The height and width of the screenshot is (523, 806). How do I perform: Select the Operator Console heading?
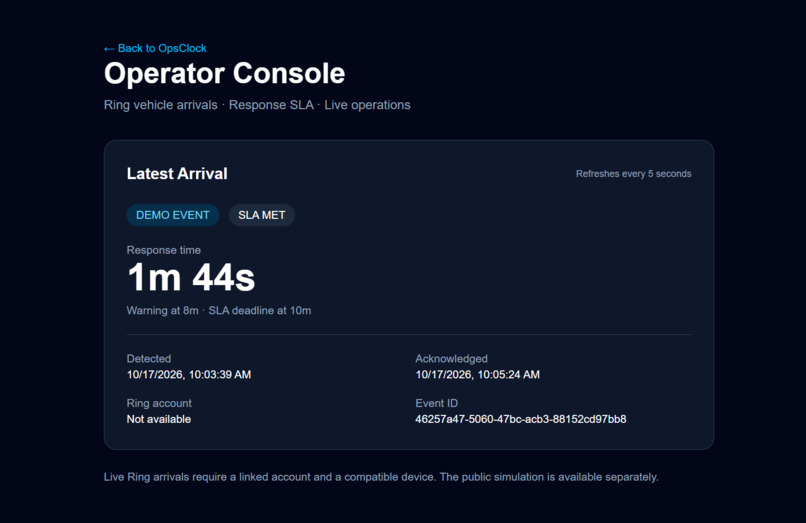[224, 73]
